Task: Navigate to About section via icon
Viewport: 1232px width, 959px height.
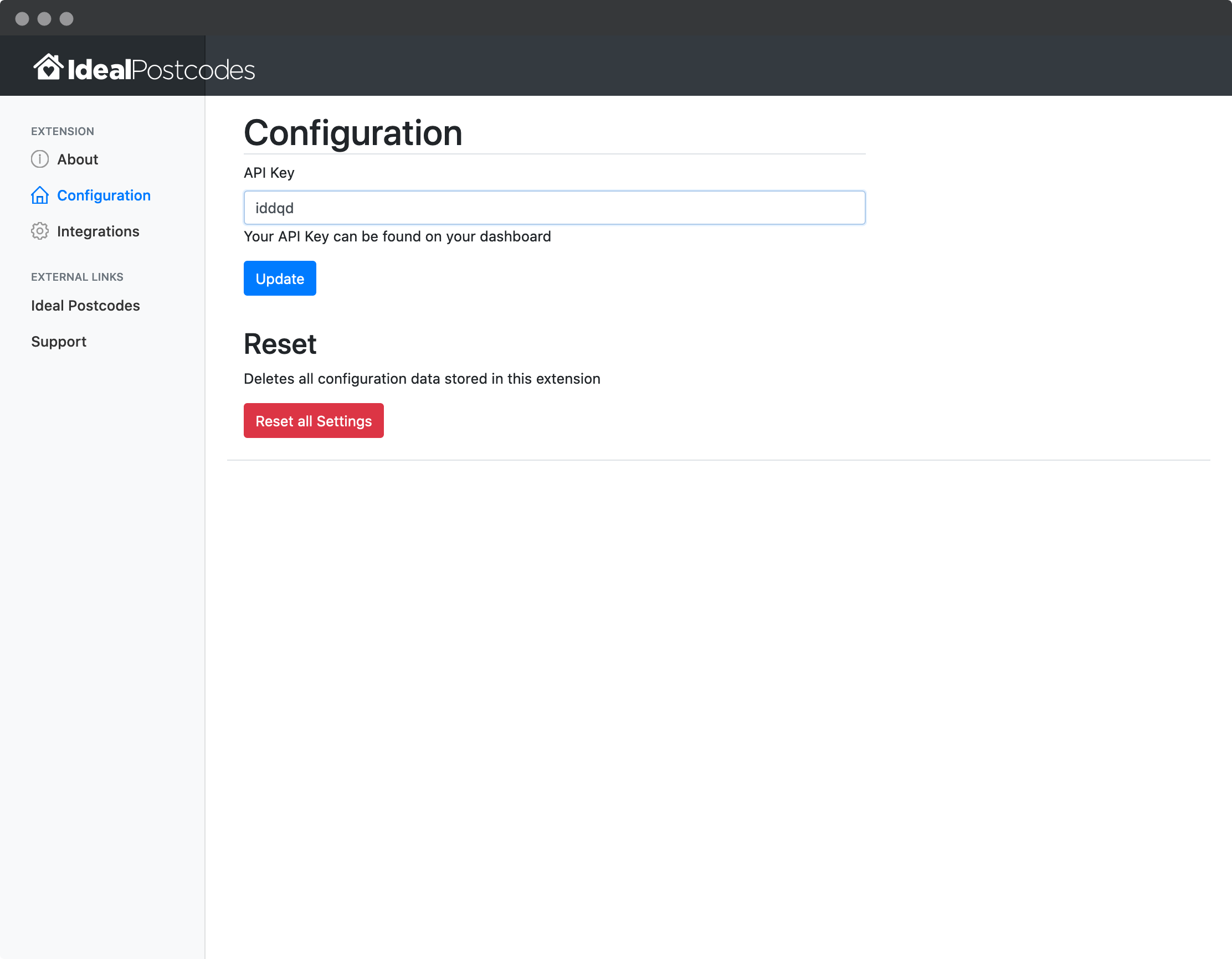Action: click(40, 158)
